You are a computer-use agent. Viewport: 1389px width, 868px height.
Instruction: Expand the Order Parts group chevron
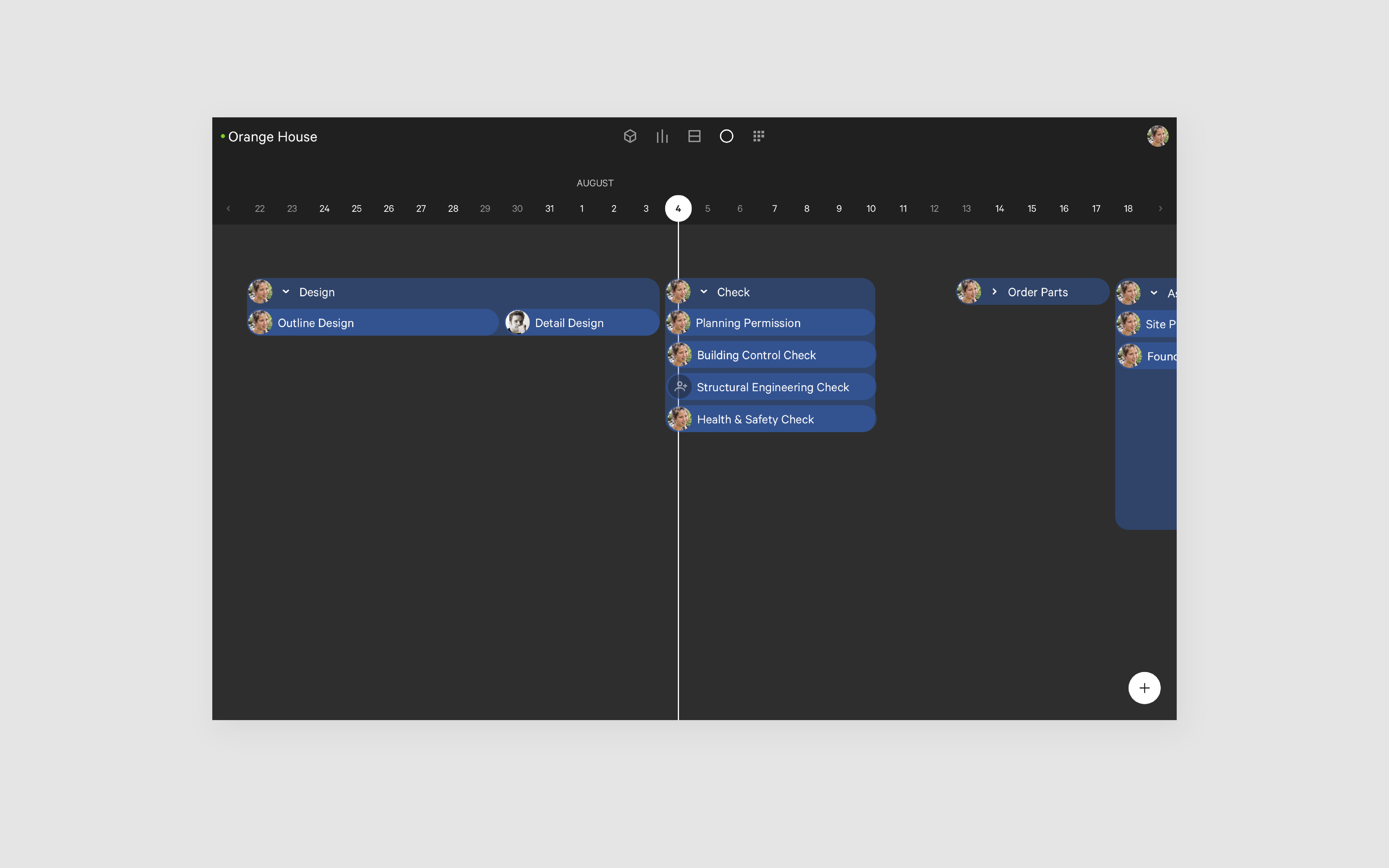coord(994,292)
